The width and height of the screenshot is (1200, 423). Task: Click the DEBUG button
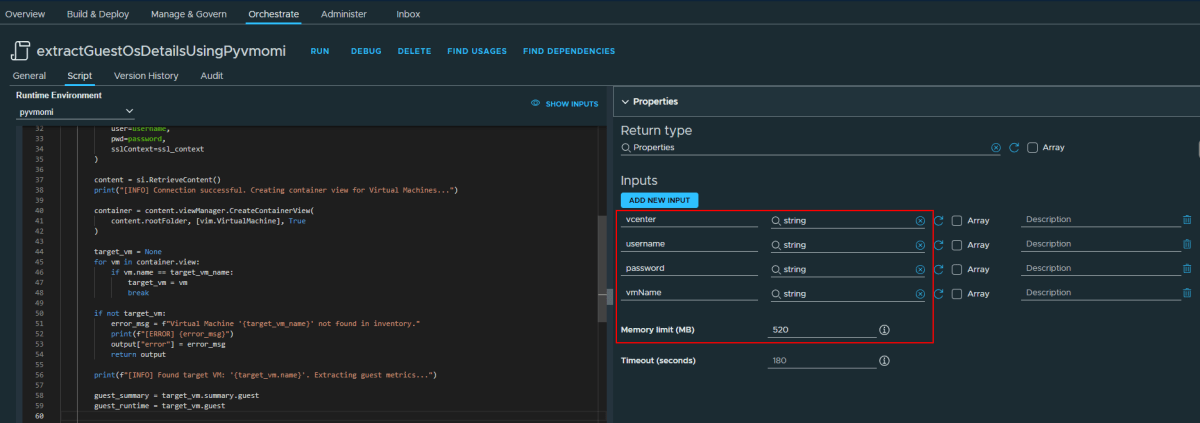366,51
